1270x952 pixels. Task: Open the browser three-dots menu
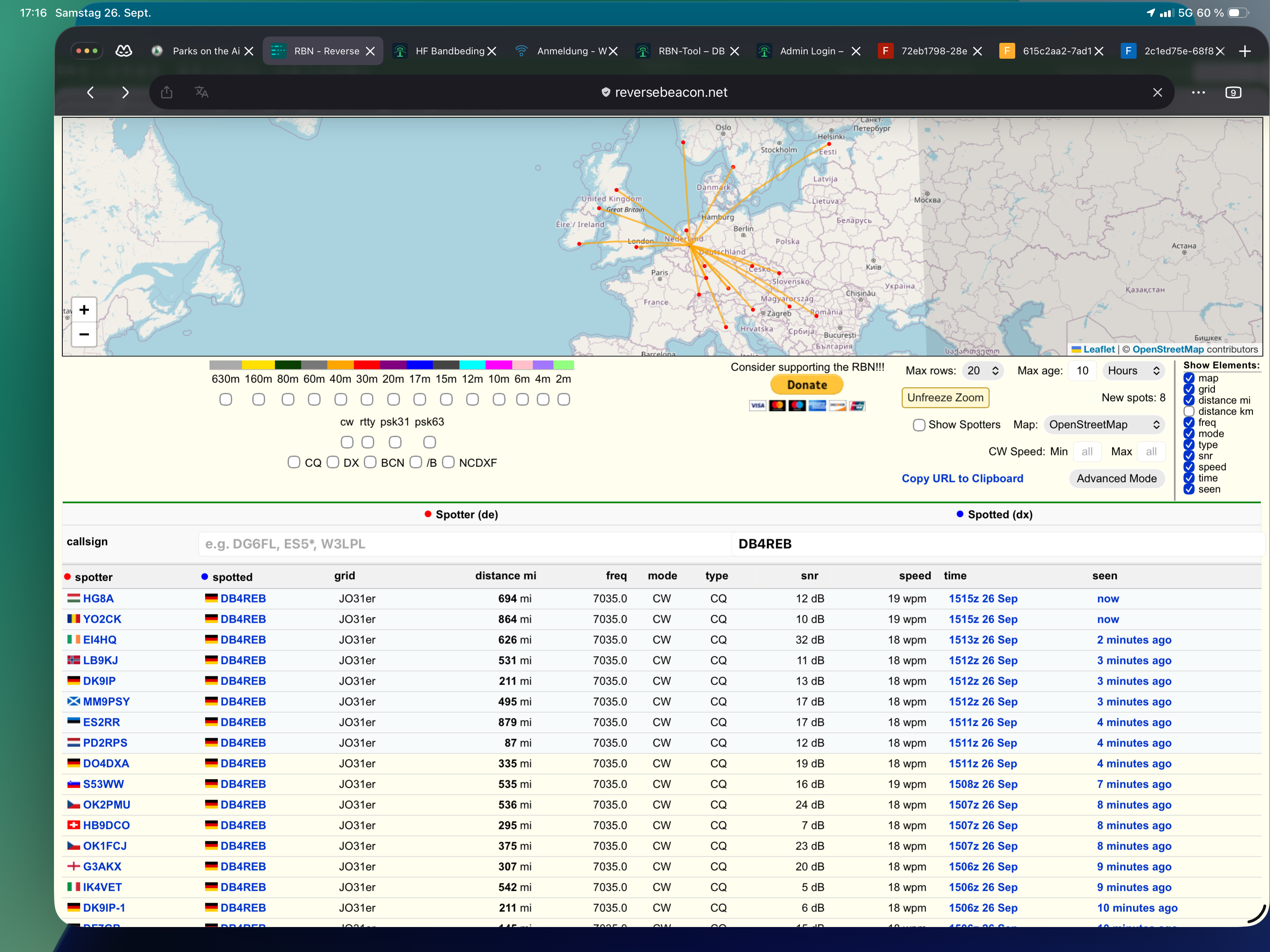click(1198, 92)
